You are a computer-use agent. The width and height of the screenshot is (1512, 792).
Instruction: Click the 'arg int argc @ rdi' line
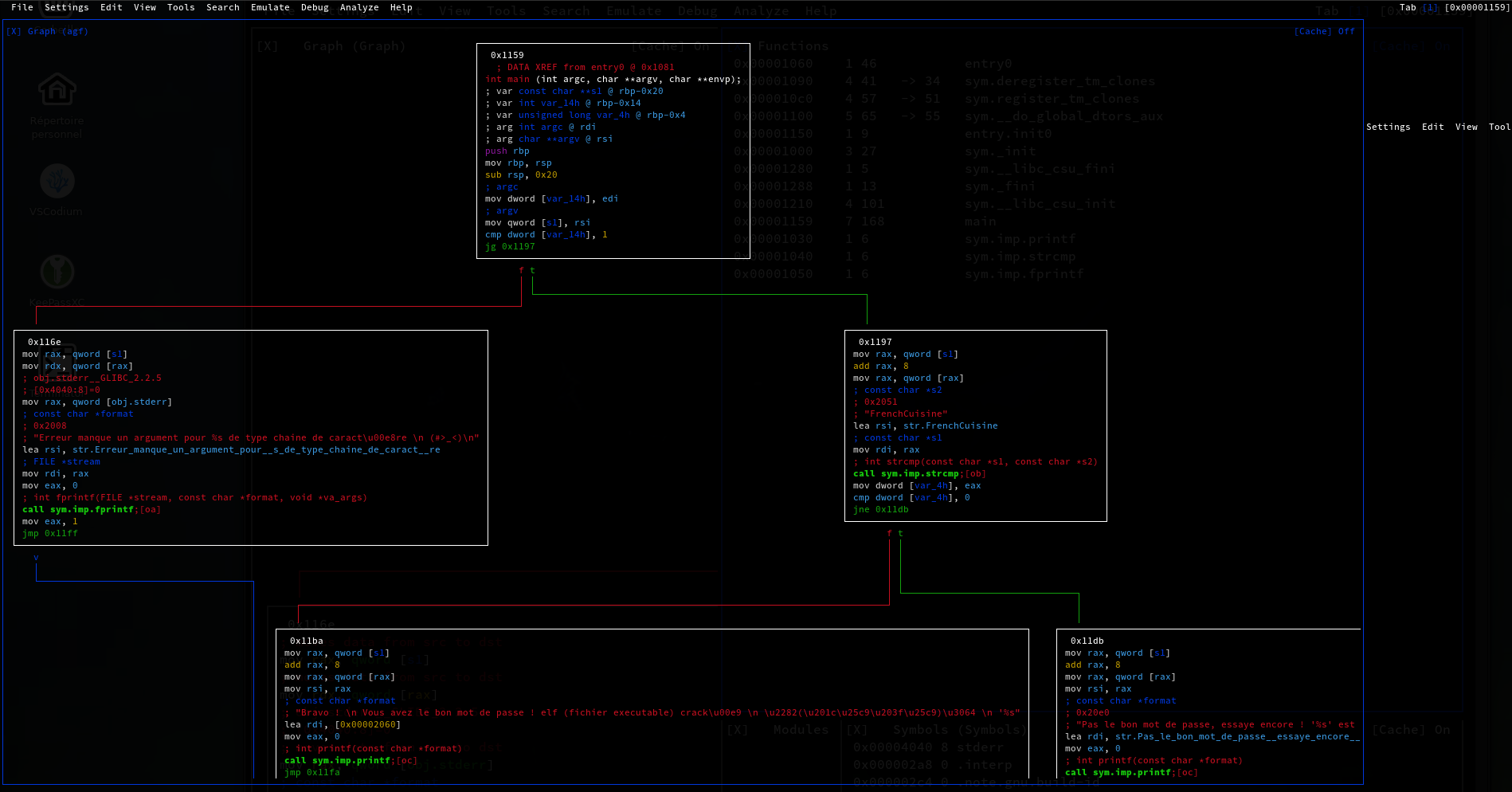tap(541, 127)
